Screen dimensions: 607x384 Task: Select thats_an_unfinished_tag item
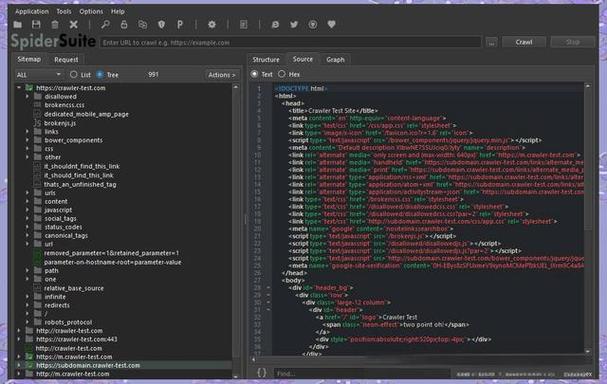pyautogui.click(x=80, y=184)
